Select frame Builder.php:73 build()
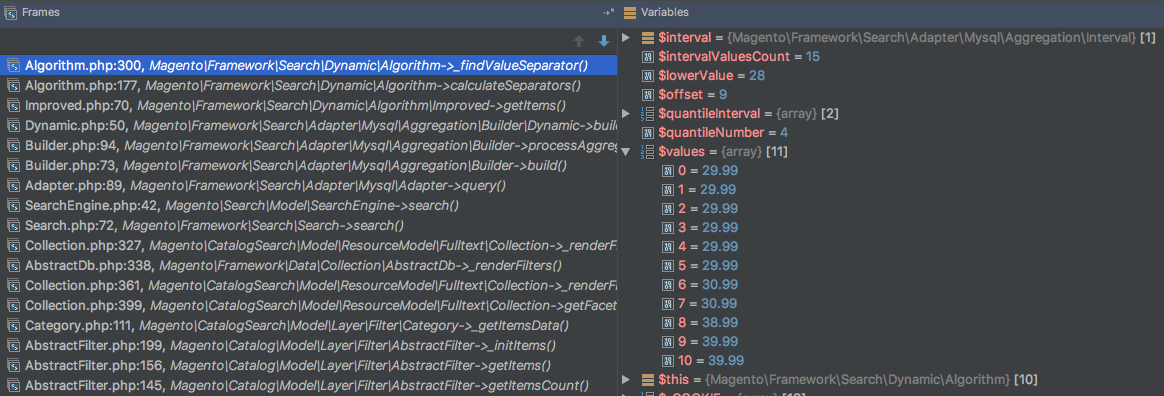The image size is (1164, 396). [x=308, y=165]
